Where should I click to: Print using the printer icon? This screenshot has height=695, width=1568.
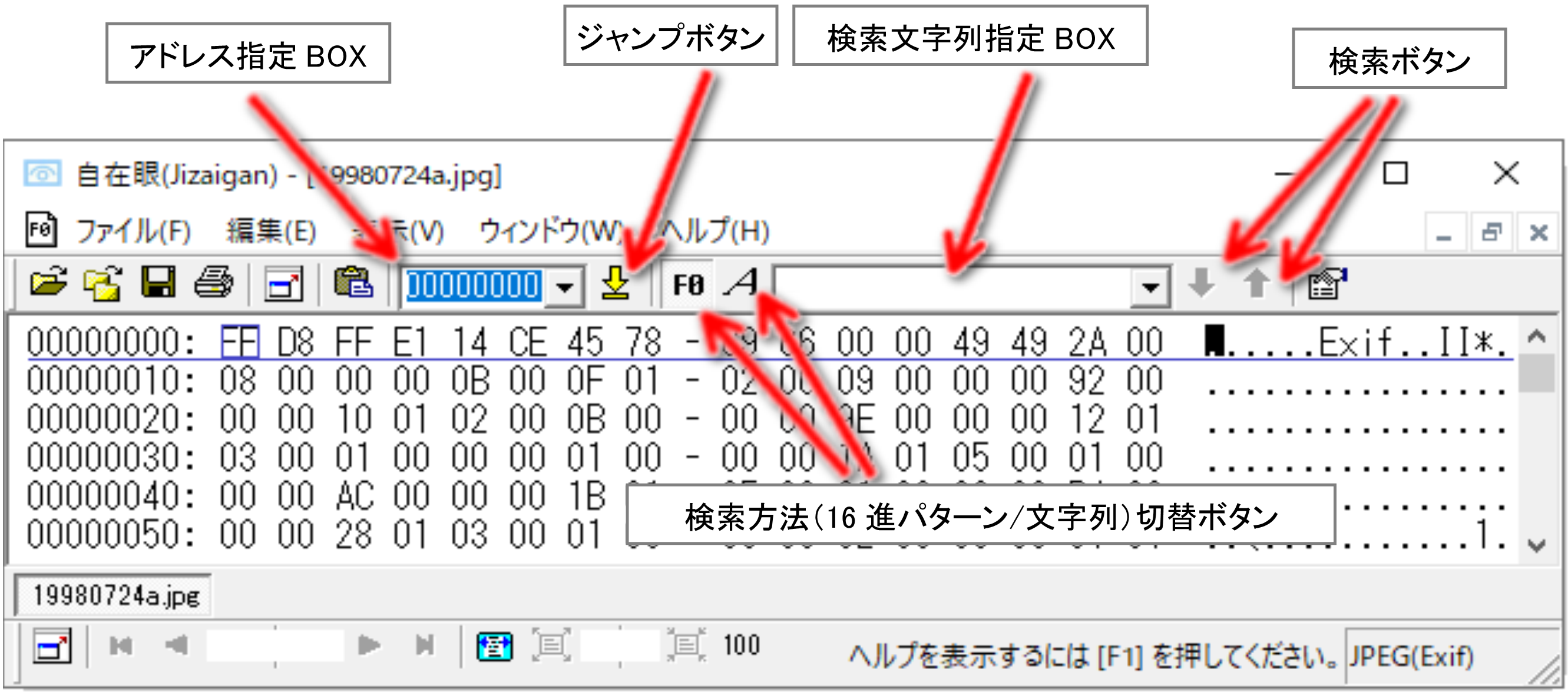213,284
